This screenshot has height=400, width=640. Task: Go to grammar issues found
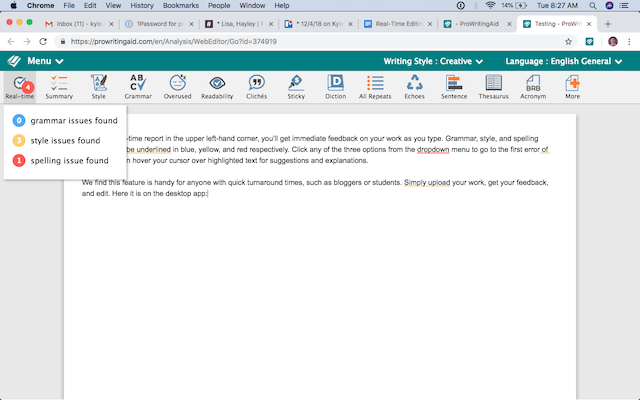[65, 120]
